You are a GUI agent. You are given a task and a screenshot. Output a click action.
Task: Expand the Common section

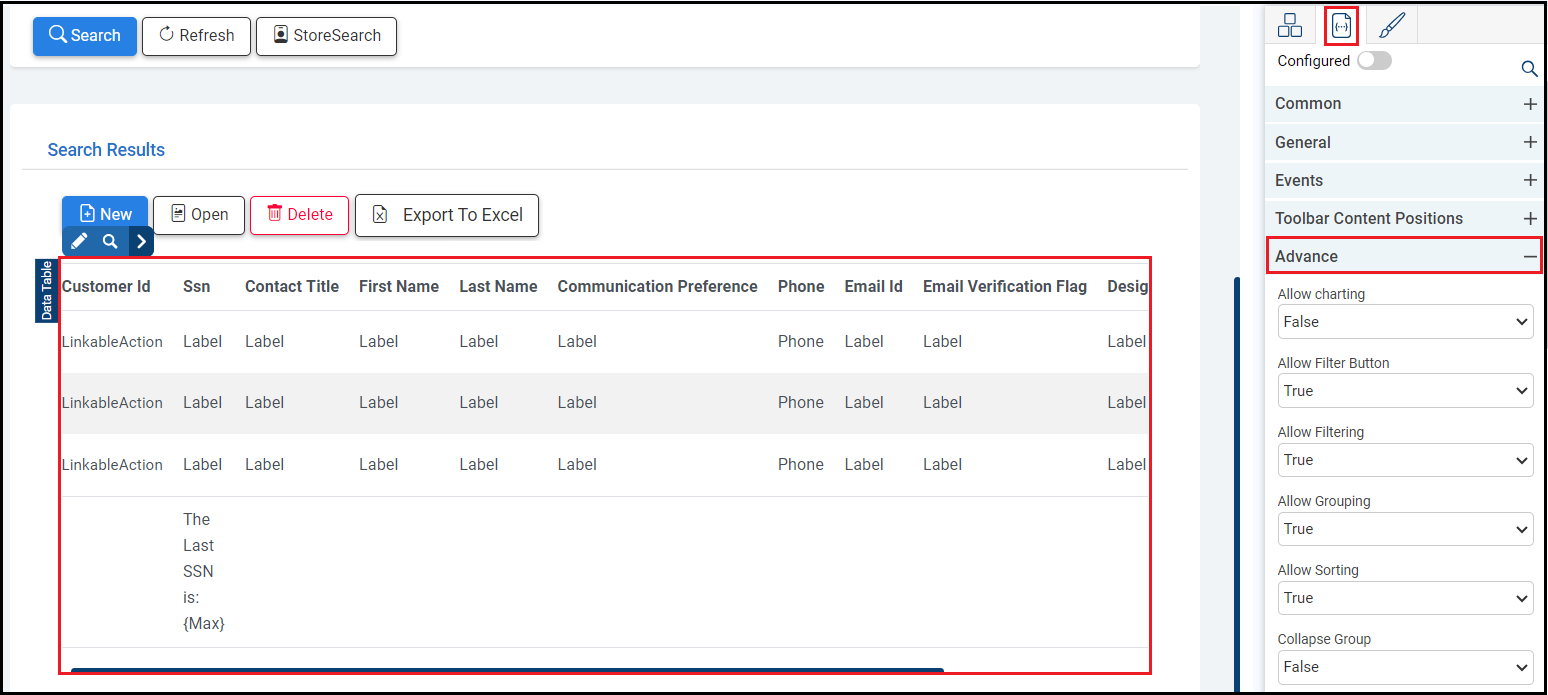pos(1530,104)
